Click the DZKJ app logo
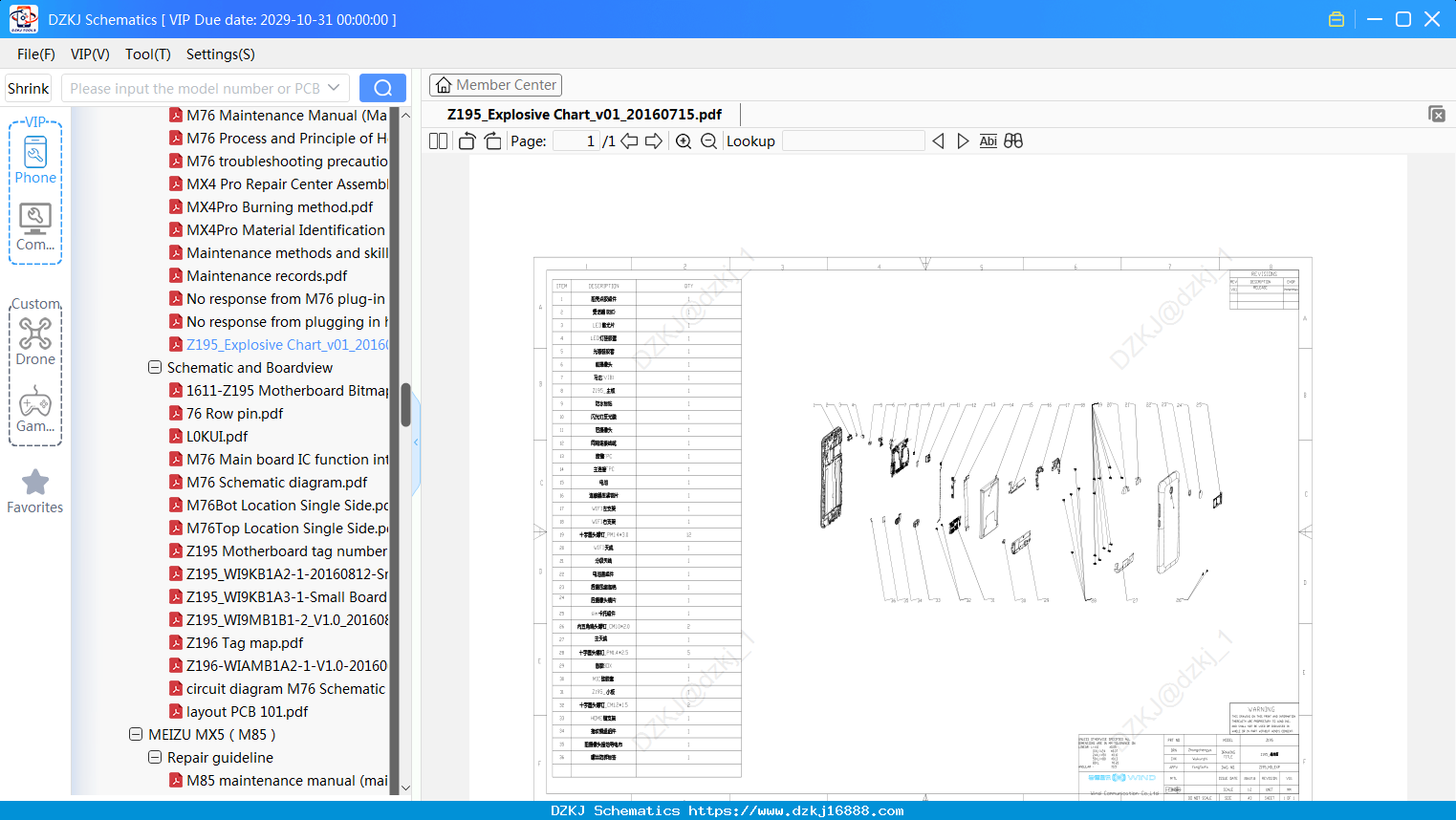Screen dimensions: 1456x820 click(x=23, y=19)
